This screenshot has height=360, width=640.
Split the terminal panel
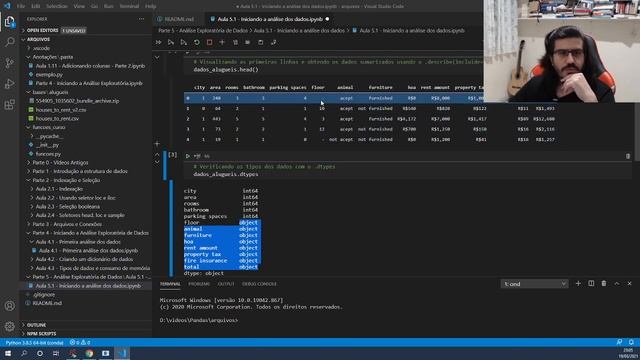[591, 284]
